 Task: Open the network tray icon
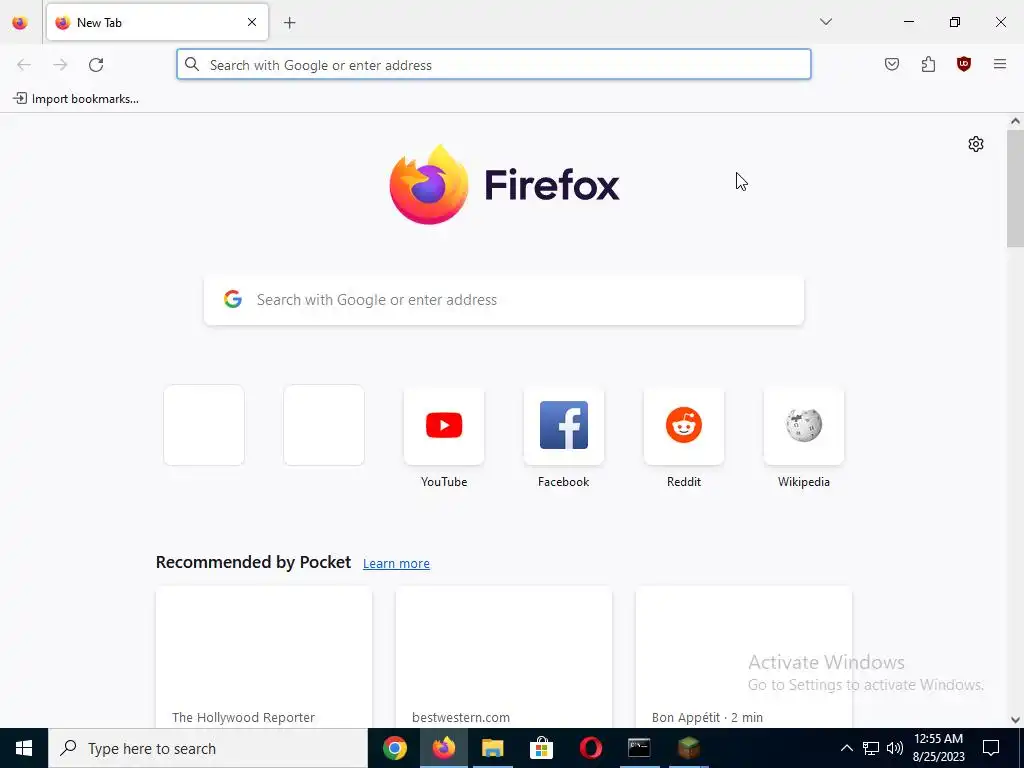pos(871,748)
